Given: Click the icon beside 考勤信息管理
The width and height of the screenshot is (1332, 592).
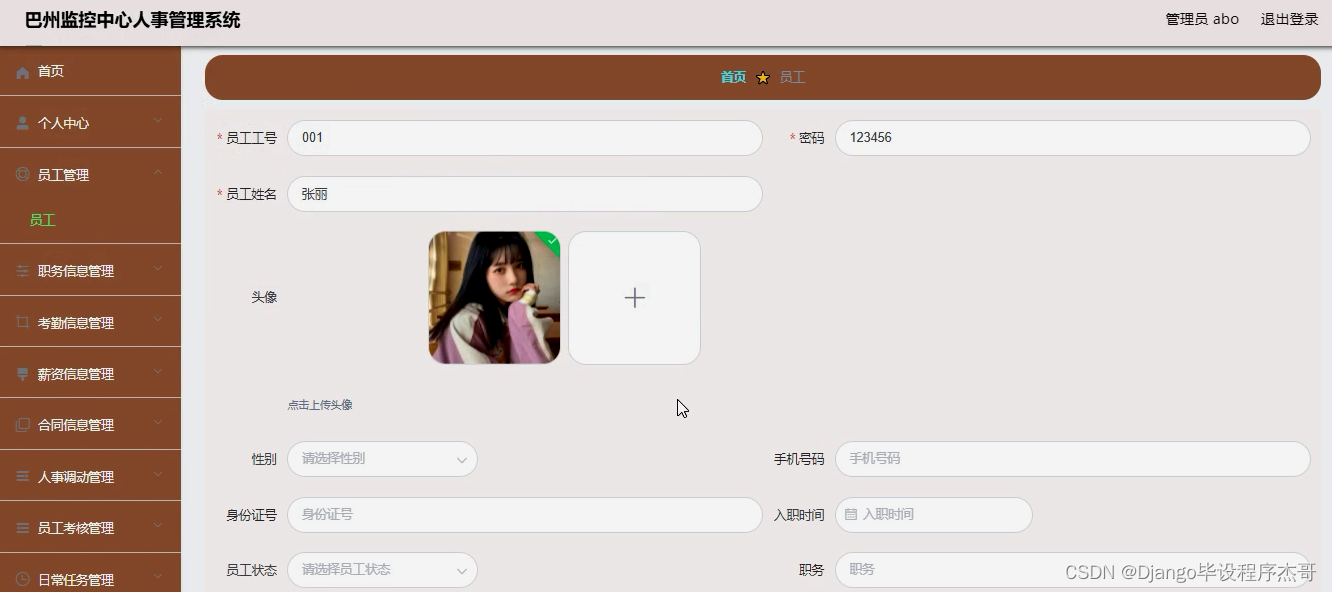Looking at the screenshot, I should [23, 322].
